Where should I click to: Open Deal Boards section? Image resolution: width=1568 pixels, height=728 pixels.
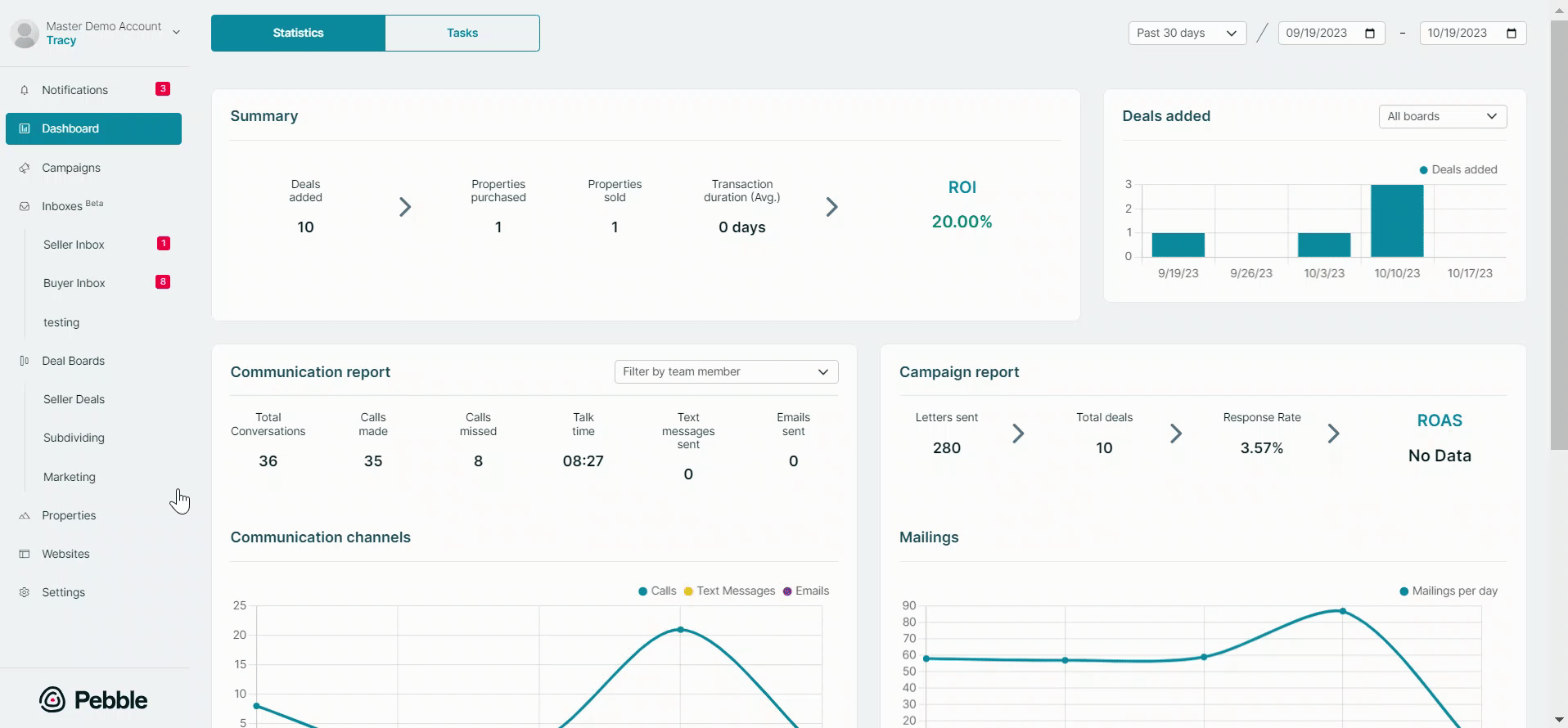73,361
